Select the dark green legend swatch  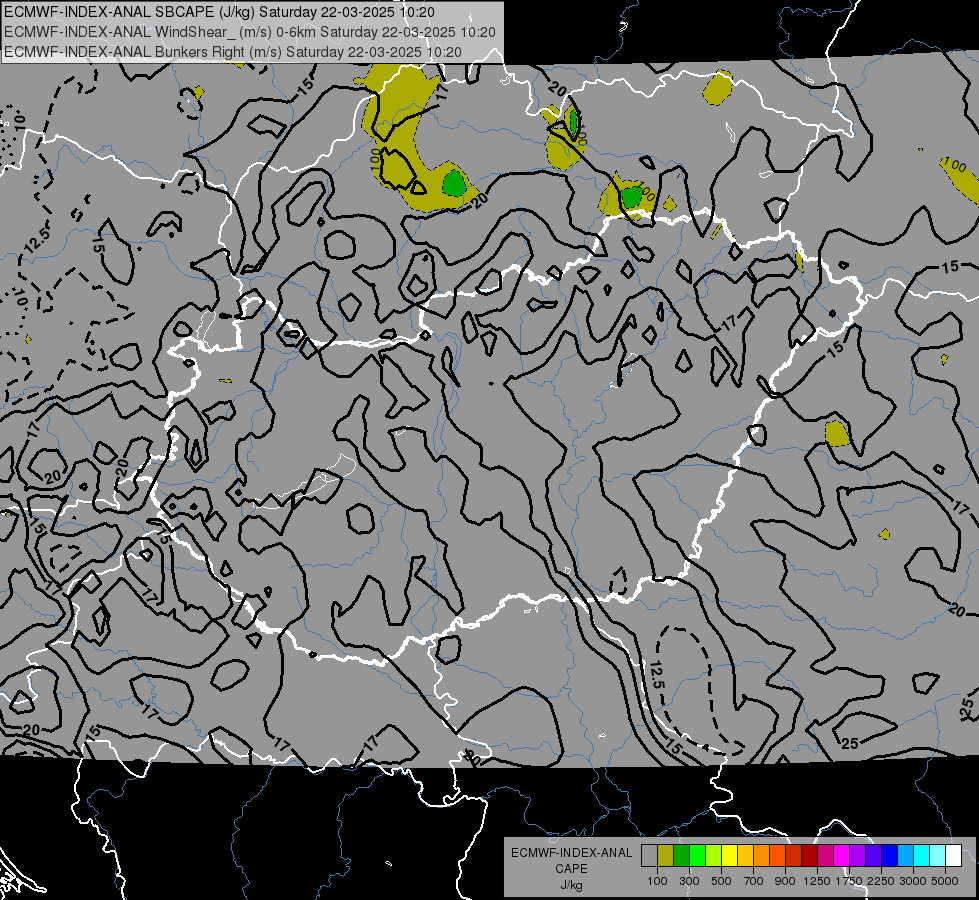point(681,856)
